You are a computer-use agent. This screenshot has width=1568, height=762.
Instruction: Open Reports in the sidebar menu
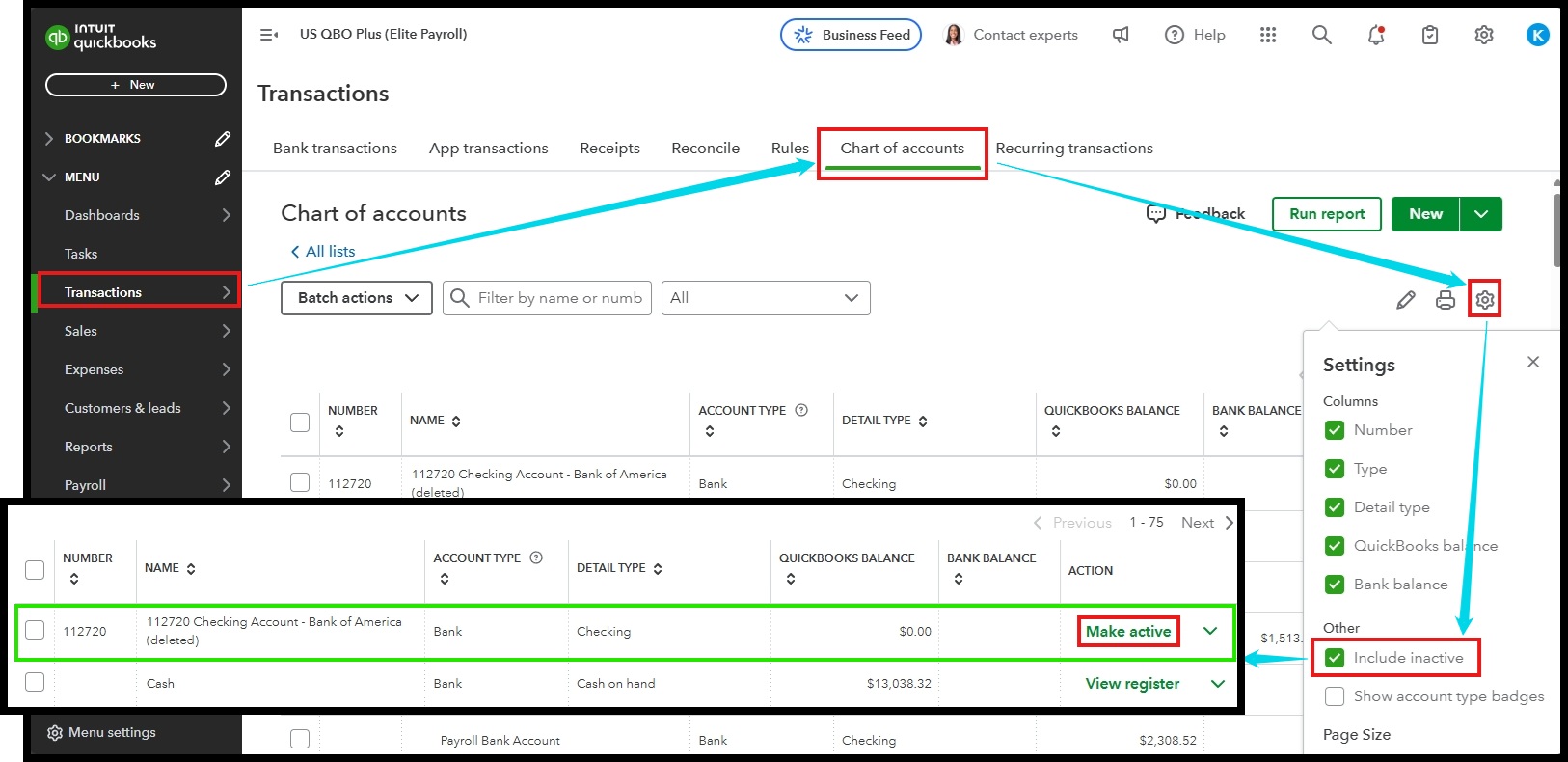[x=88, y=447]
